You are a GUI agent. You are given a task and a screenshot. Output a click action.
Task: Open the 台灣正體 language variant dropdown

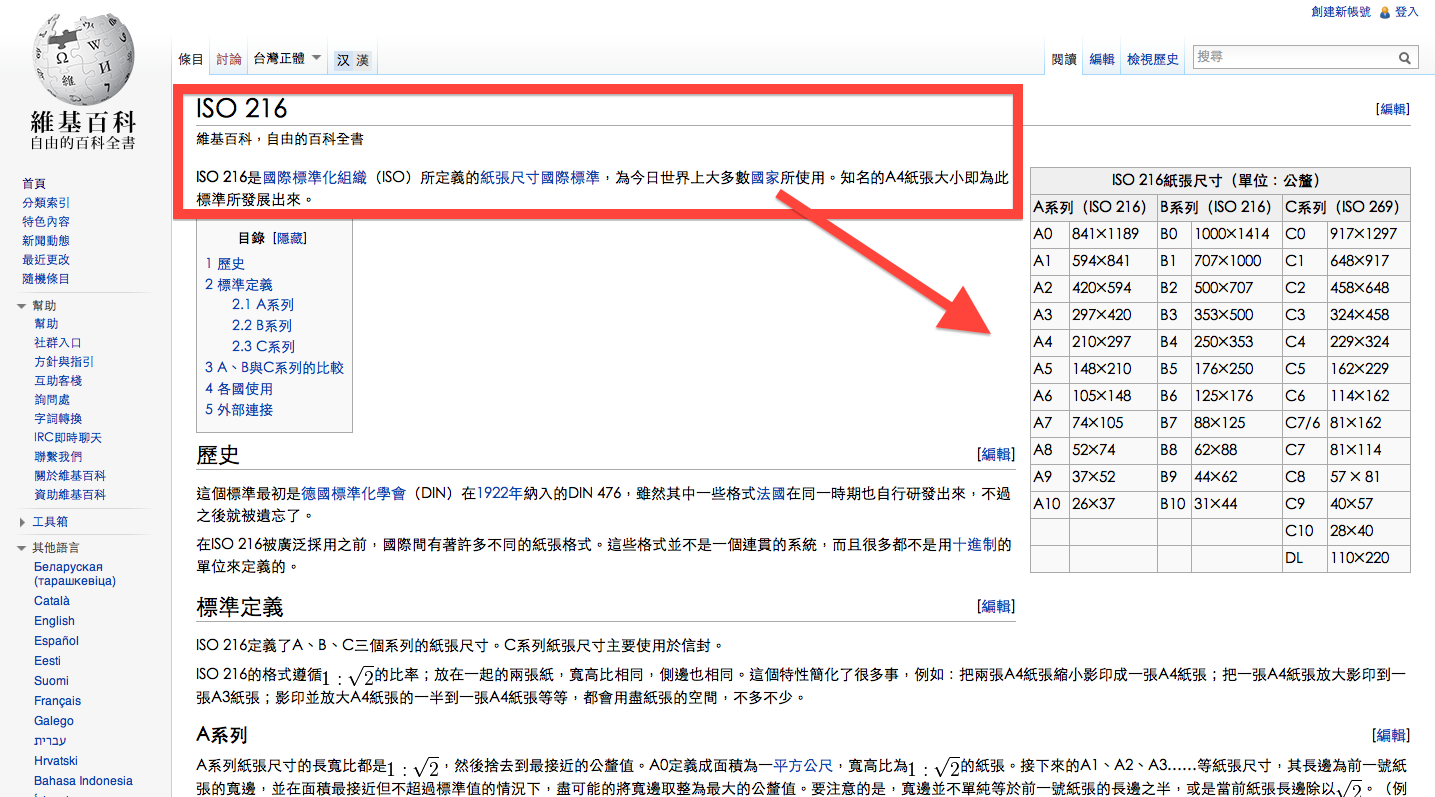pos(288,58)
